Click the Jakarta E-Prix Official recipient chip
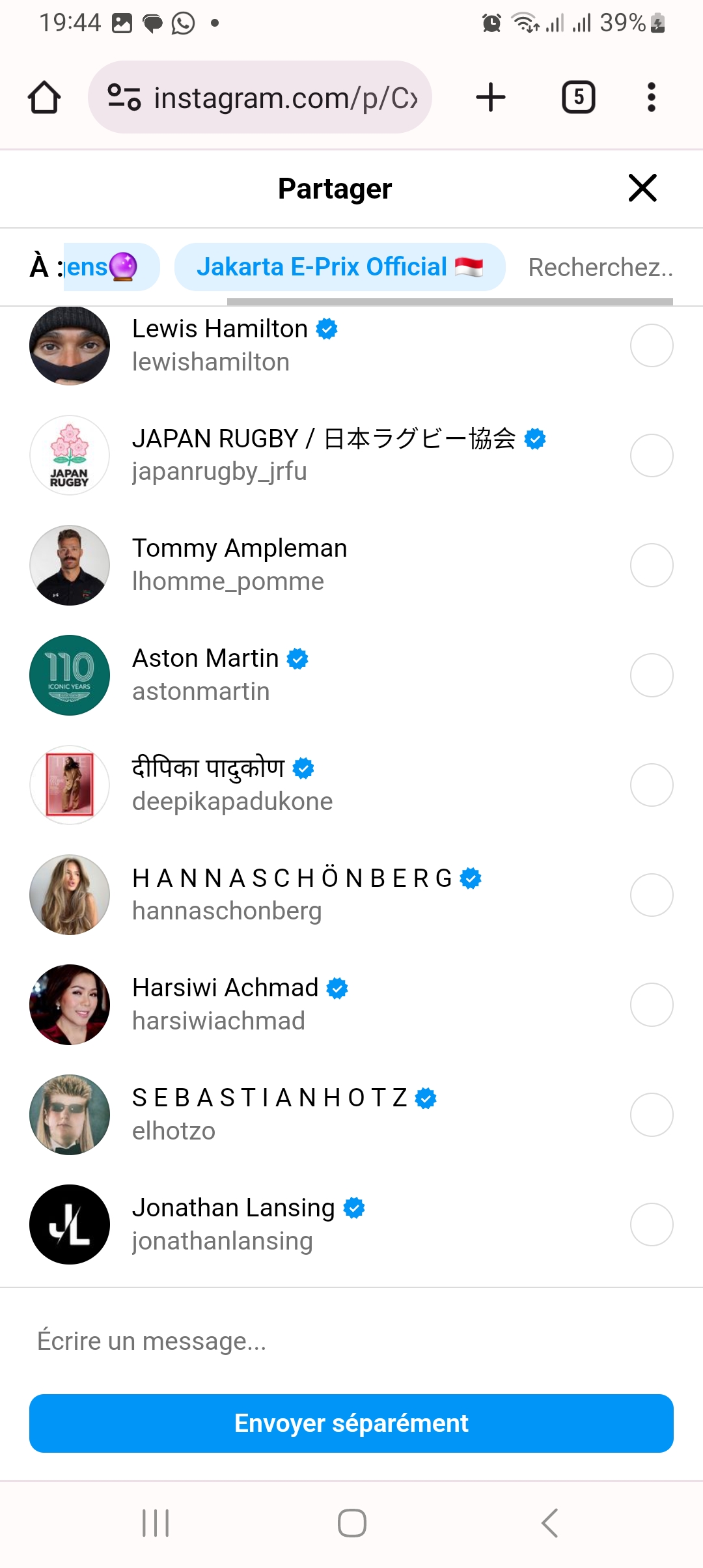The image size is (703, 1568). coord(339,267)
